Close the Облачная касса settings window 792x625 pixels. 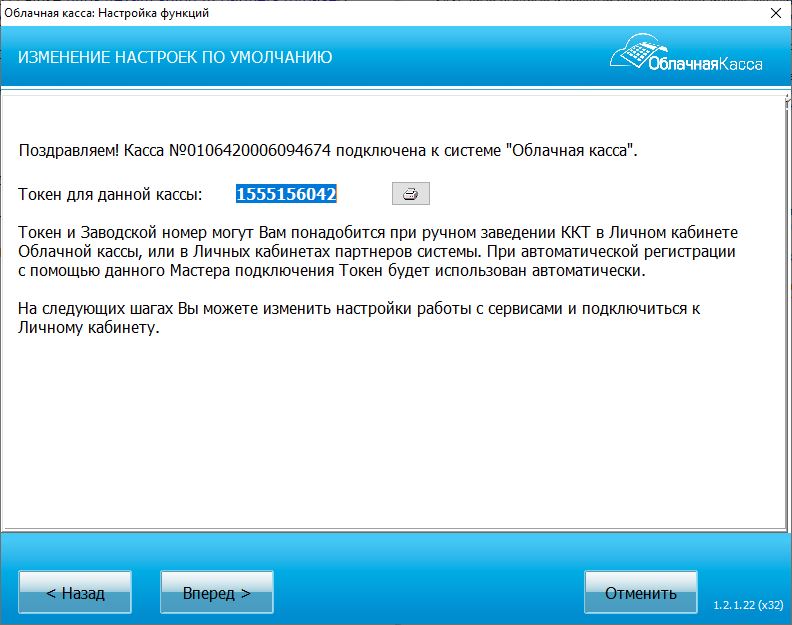tap(774, 14)
